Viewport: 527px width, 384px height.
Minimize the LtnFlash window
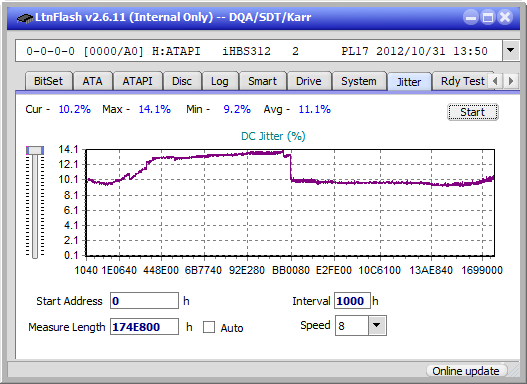(471, 17)
